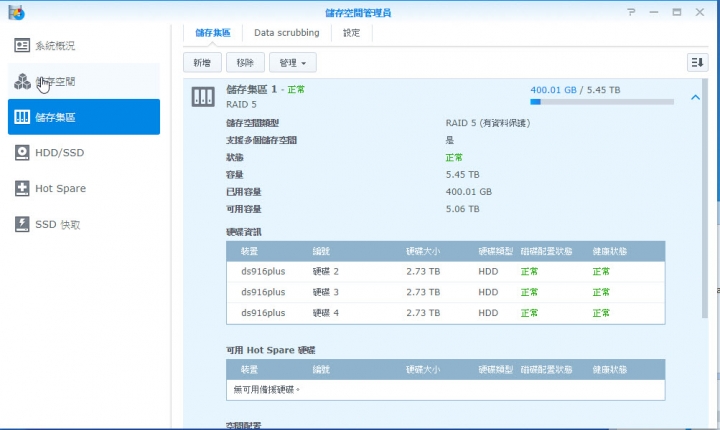Click 磁碟配置狀態 正常 for 硬碟 4
Image resolution: width=720 pixels, height=430 pixels.
click(x=529, y=313)
